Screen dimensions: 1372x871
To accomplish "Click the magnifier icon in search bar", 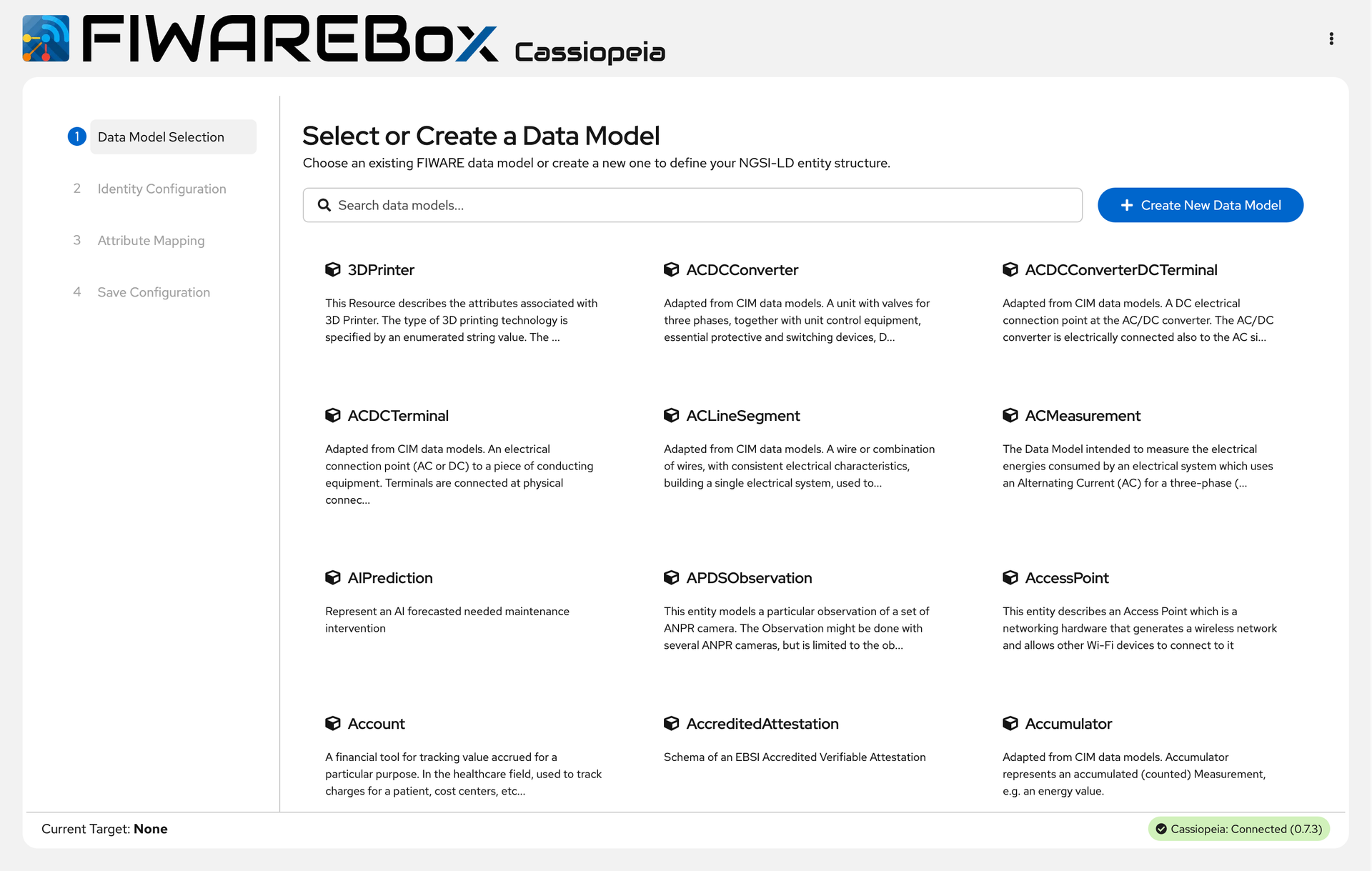I will 324,205.
